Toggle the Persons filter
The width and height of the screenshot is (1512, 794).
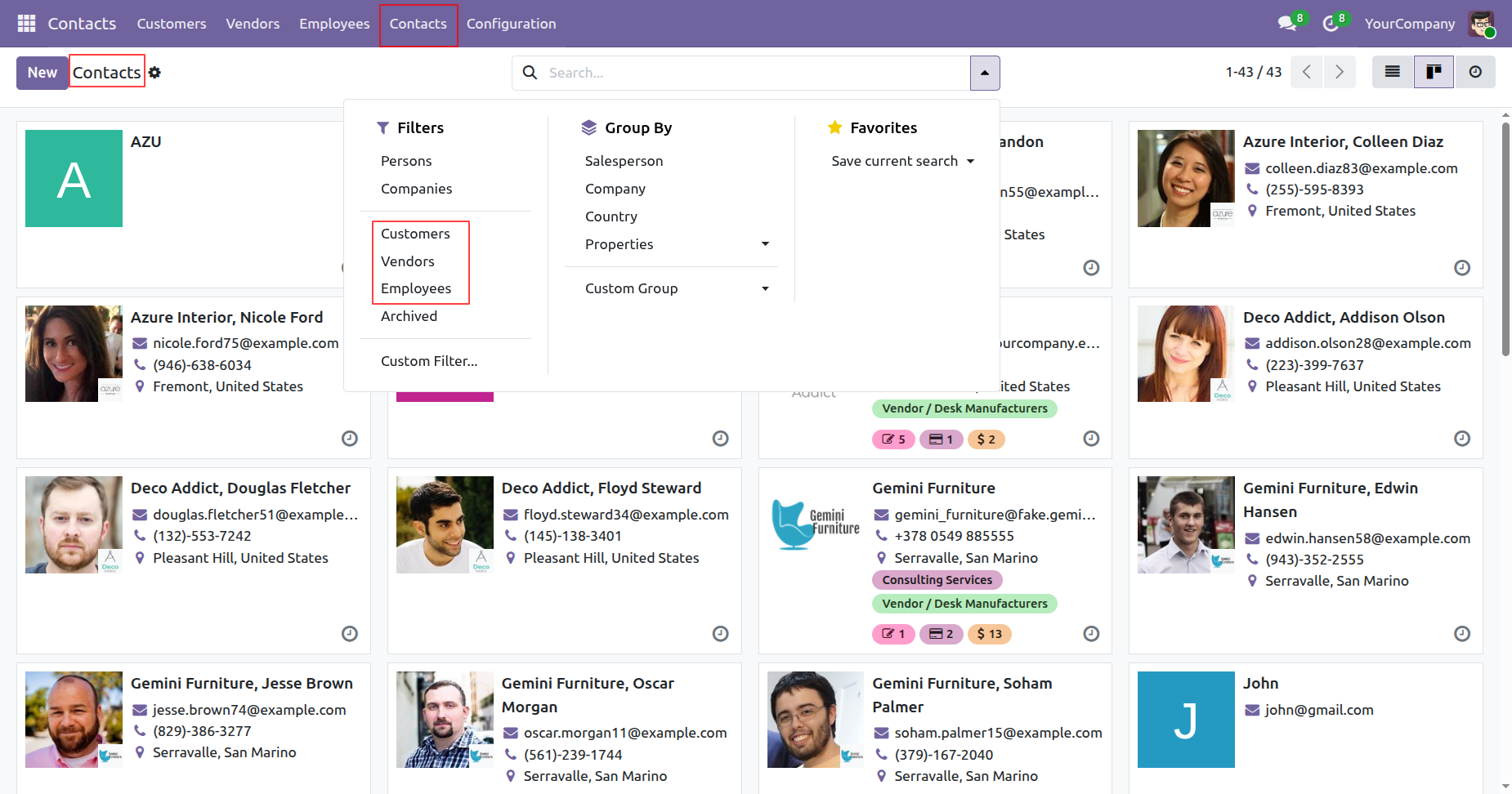[406, 161]
